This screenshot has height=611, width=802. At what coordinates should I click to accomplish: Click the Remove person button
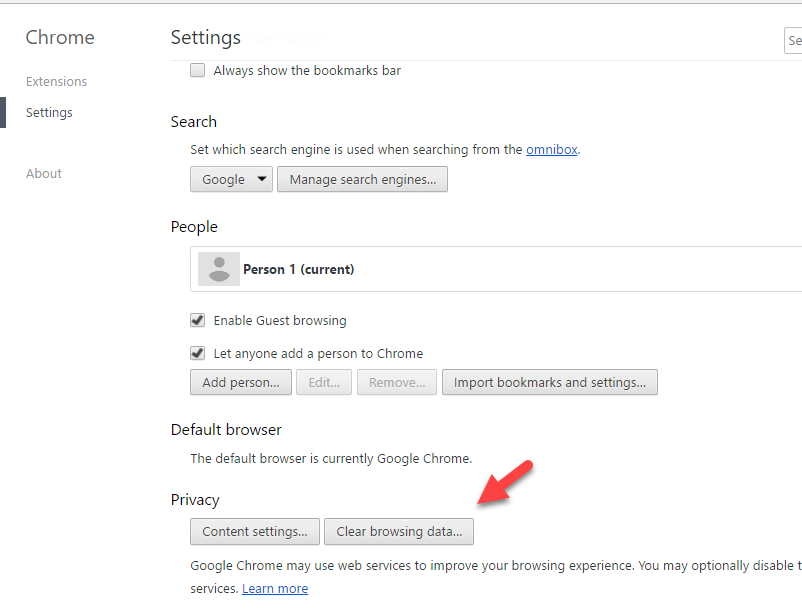(x=397, y=382)
